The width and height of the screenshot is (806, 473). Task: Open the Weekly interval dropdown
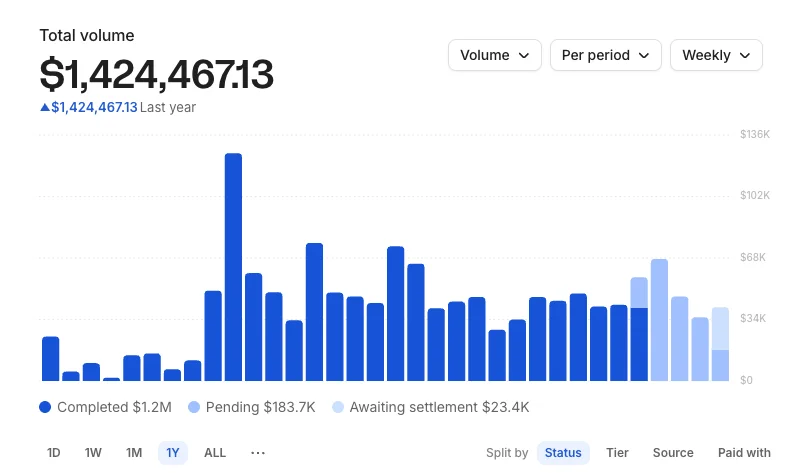point(716,55)
